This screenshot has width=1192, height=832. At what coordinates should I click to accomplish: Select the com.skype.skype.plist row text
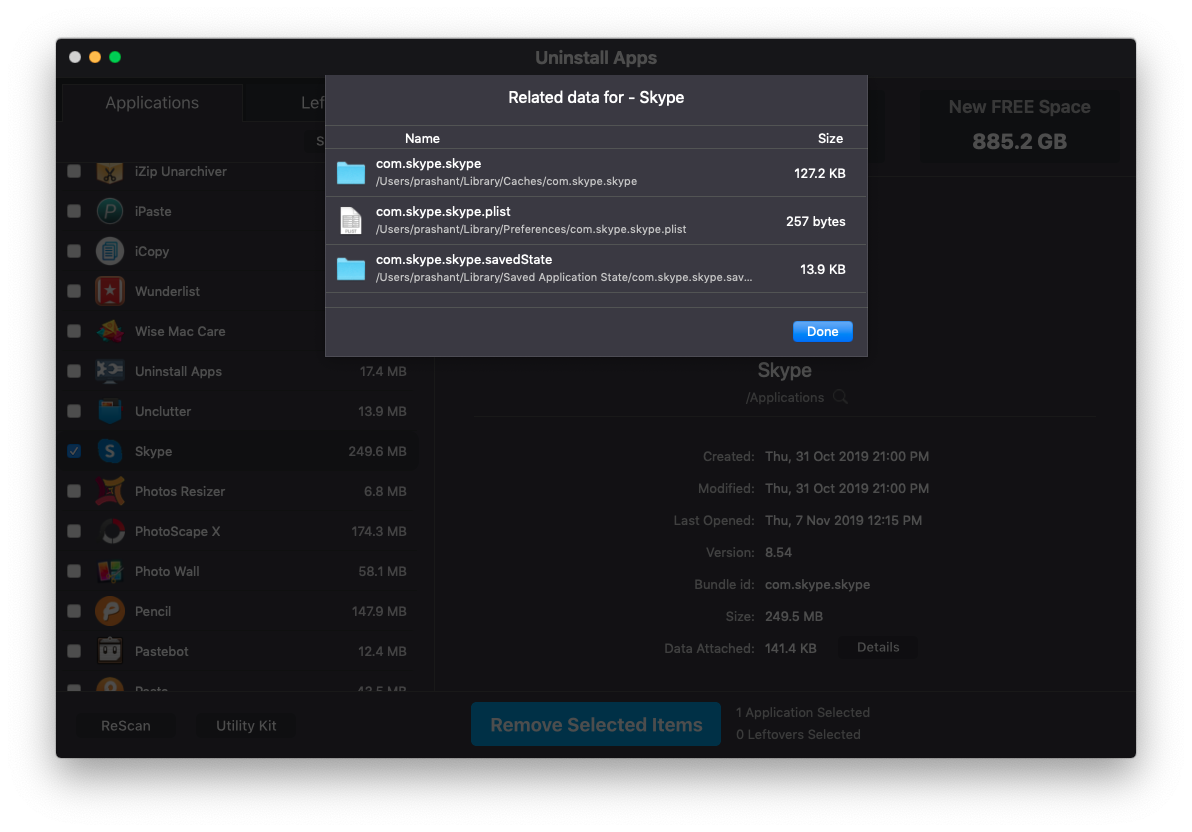(x=443, y=211)
